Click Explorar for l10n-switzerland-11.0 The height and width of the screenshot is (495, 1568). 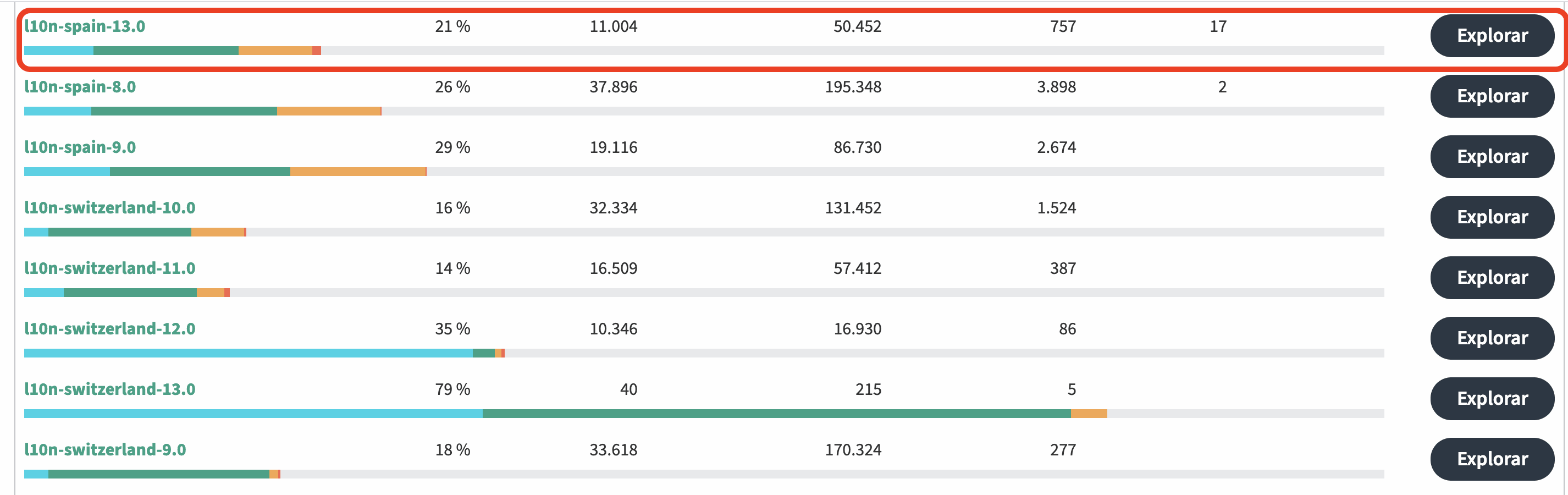coord(1492,278)
